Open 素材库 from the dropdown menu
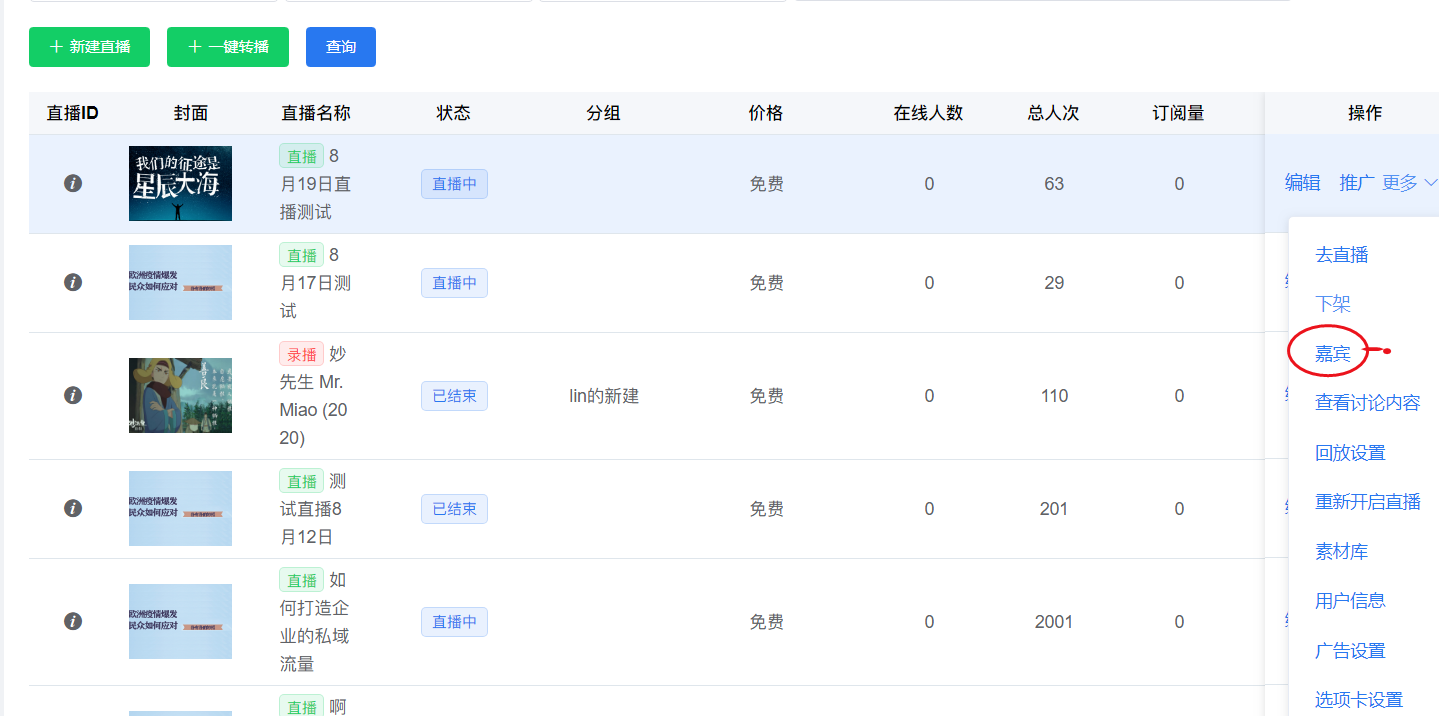1439x716 pixels. [x=1341, y=552]
